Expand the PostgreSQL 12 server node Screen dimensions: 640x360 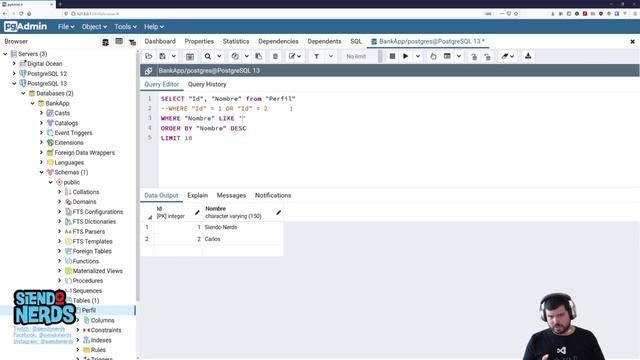tap(14, 73)
